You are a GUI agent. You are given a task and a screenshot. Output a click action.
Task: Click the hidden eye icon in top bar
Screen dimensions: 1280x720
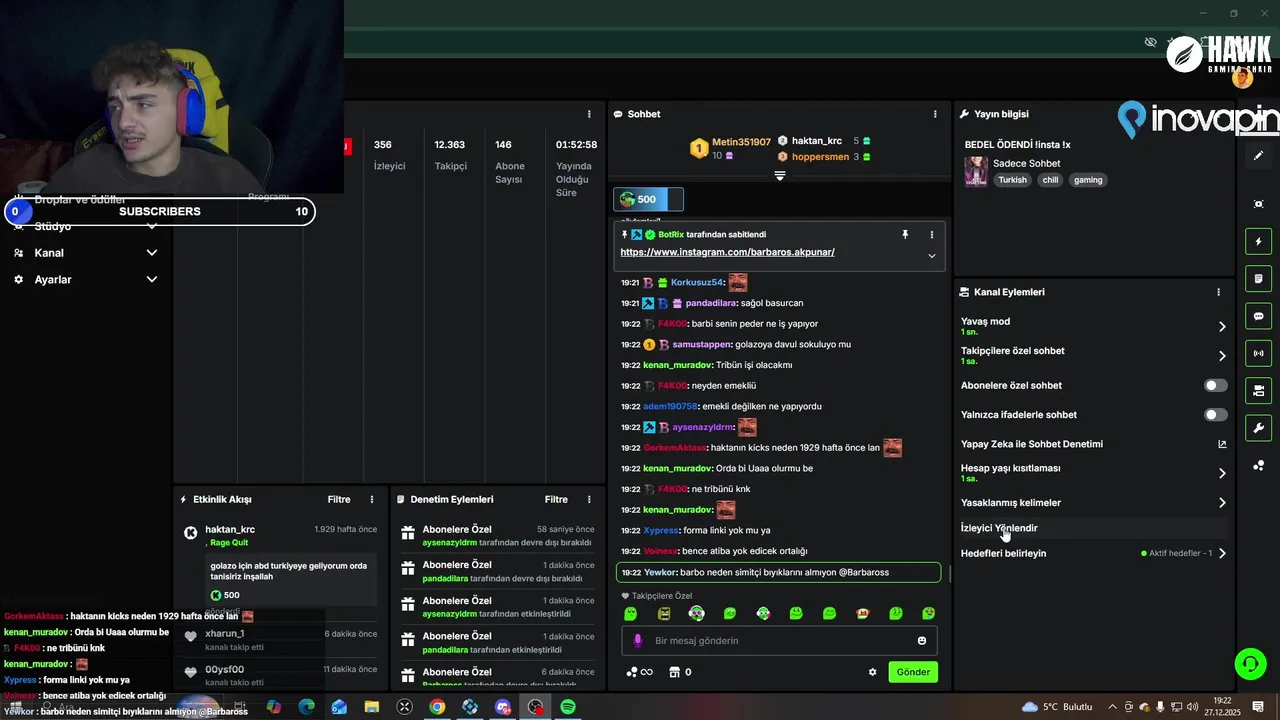pyautogui.click(x=1150, y=42)
